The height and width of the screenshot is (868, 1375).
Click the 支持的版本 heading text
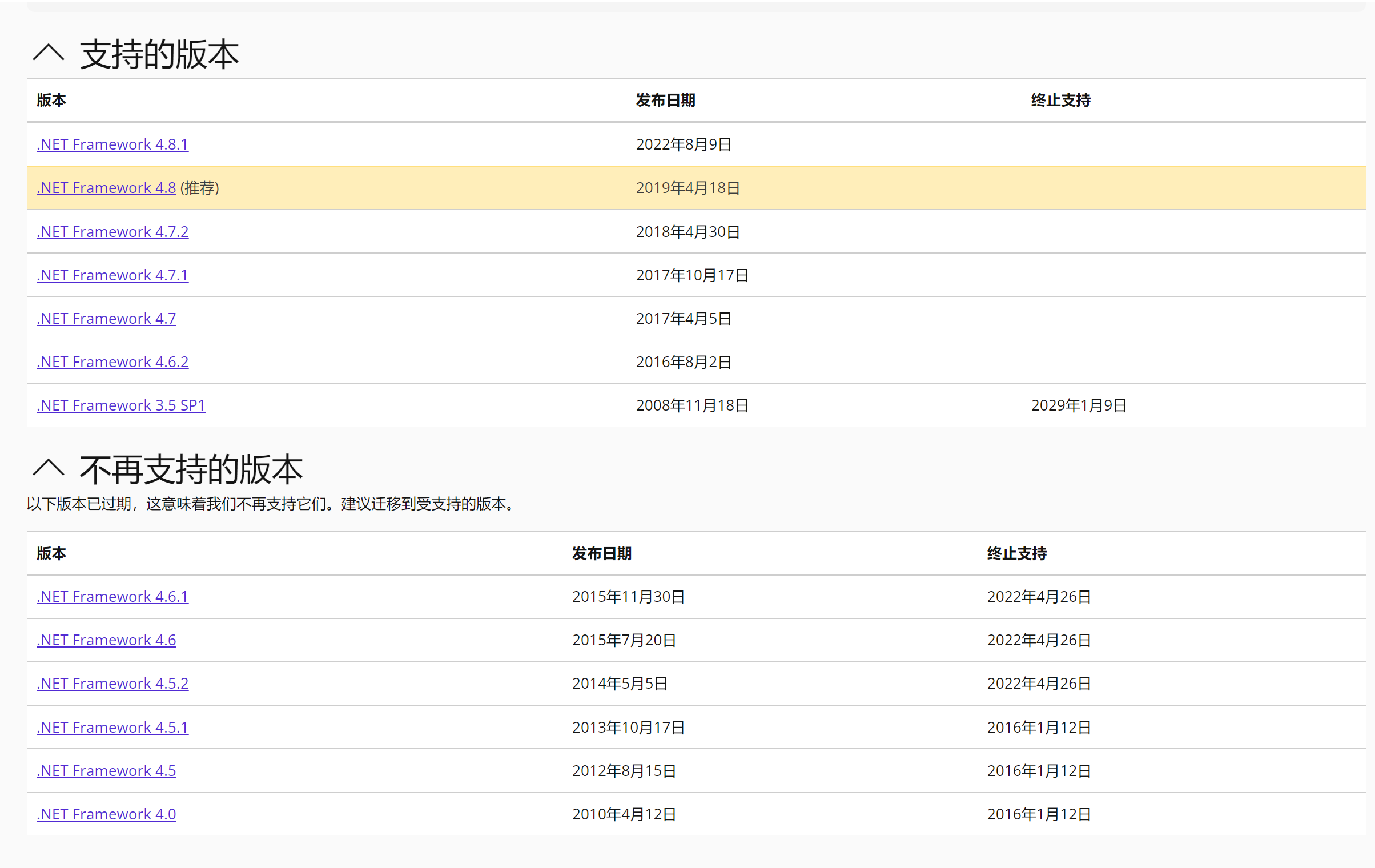coord(159,55)
